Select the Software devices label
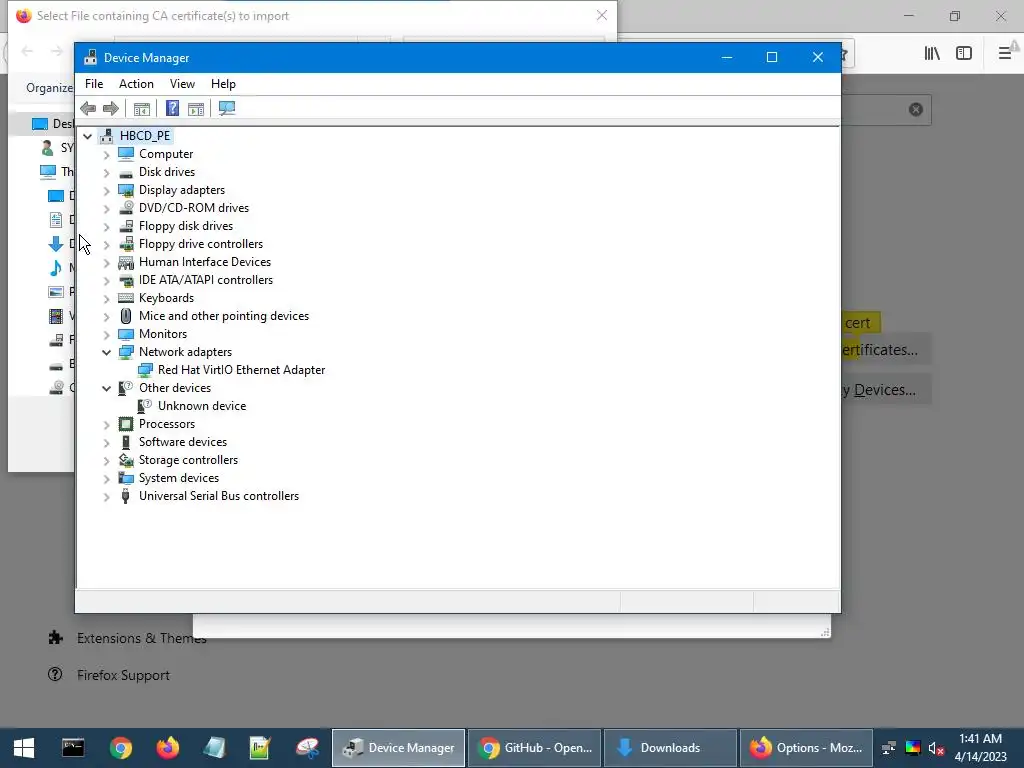Image resolution: width=1024 pixels, height=768 pixels. click(x=183, y=441)
